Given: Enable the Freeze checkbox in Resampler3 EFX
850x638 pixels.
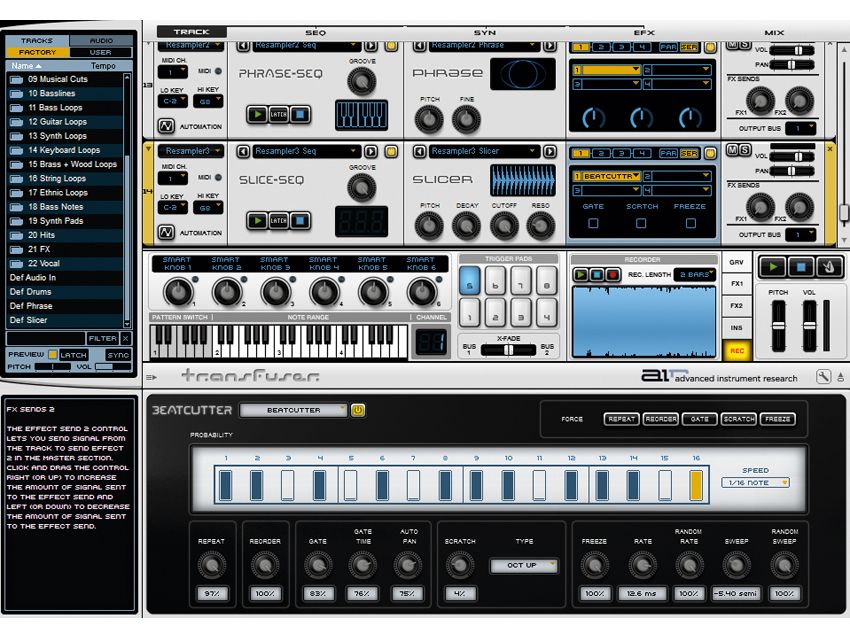Looking at the screenshot, I should tap(690, 223).
